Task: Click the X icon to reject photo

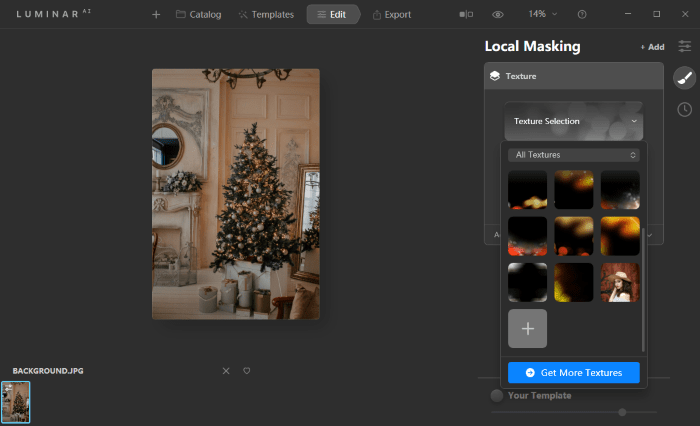Action: click(x=226, y=371)
